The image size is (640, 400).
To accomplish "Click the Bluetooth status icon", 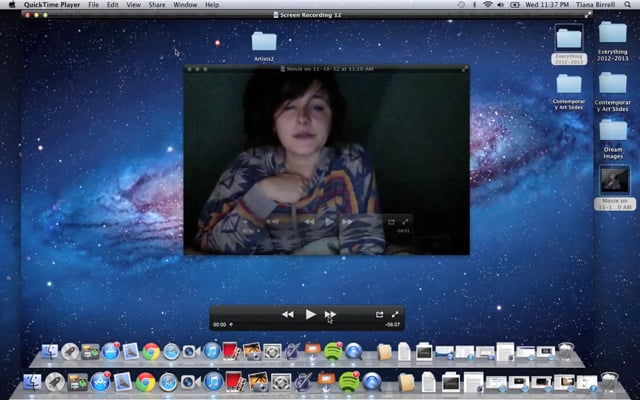I will (474, 4).
